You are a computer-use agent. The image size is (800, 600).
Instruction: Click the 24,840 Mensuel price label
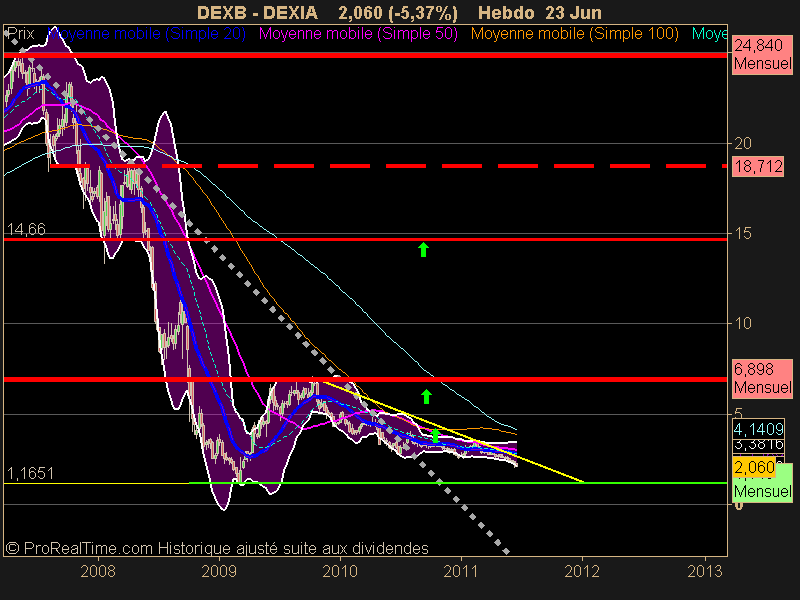[x=762, y=55]
